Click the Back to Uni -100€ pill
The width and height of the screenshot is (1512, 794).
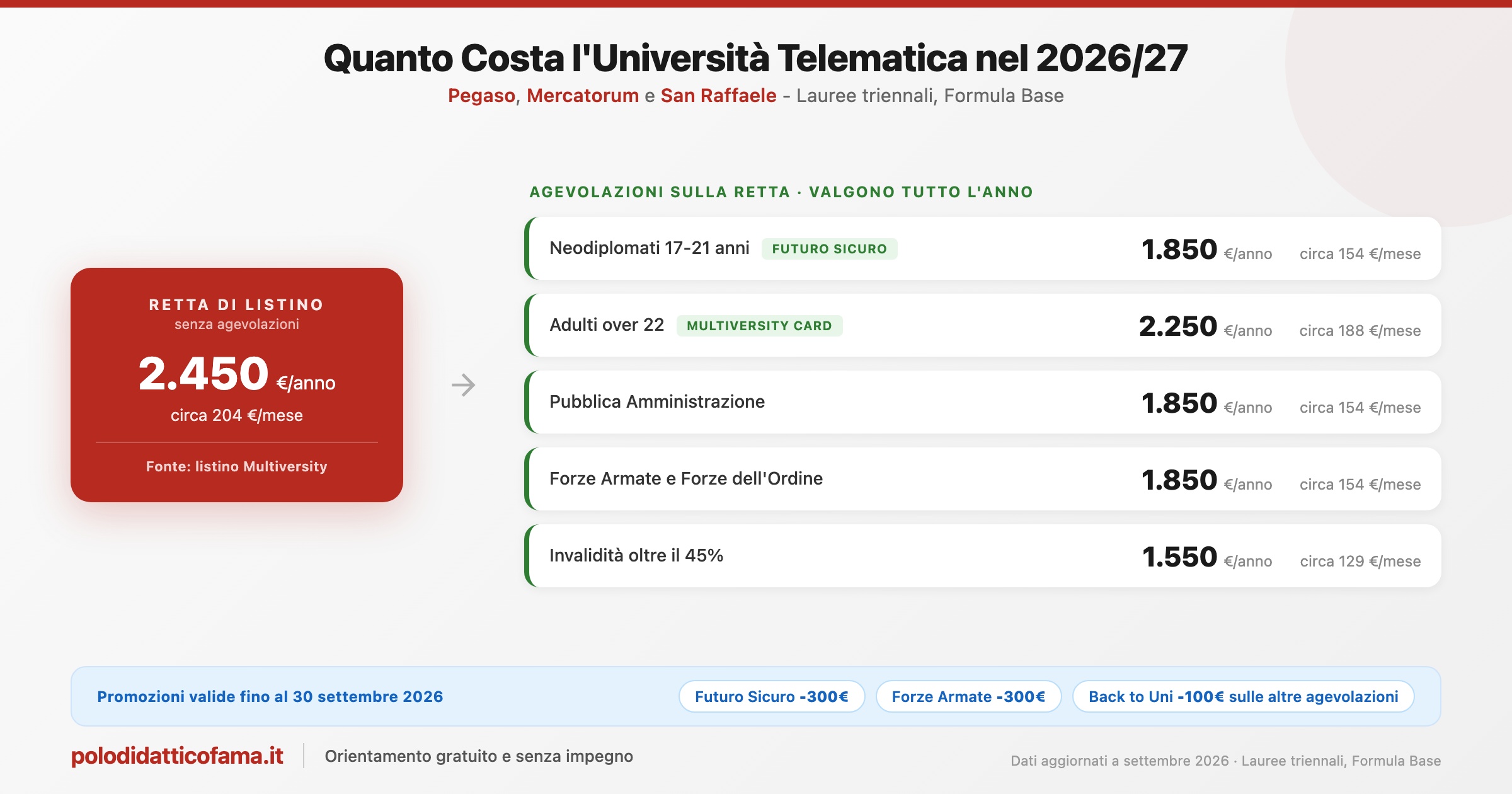click(x=1243, y=696)
